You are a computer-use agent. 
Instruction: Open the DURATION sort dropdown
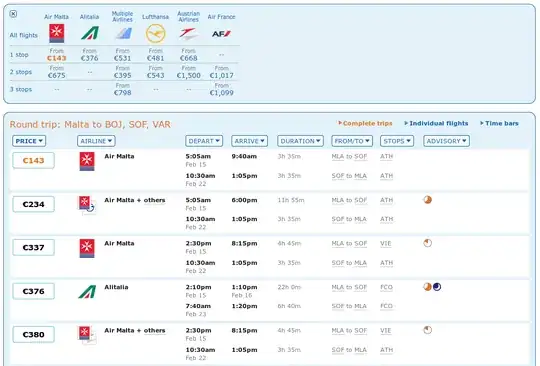pyautogui.click(x=300, y=141)
